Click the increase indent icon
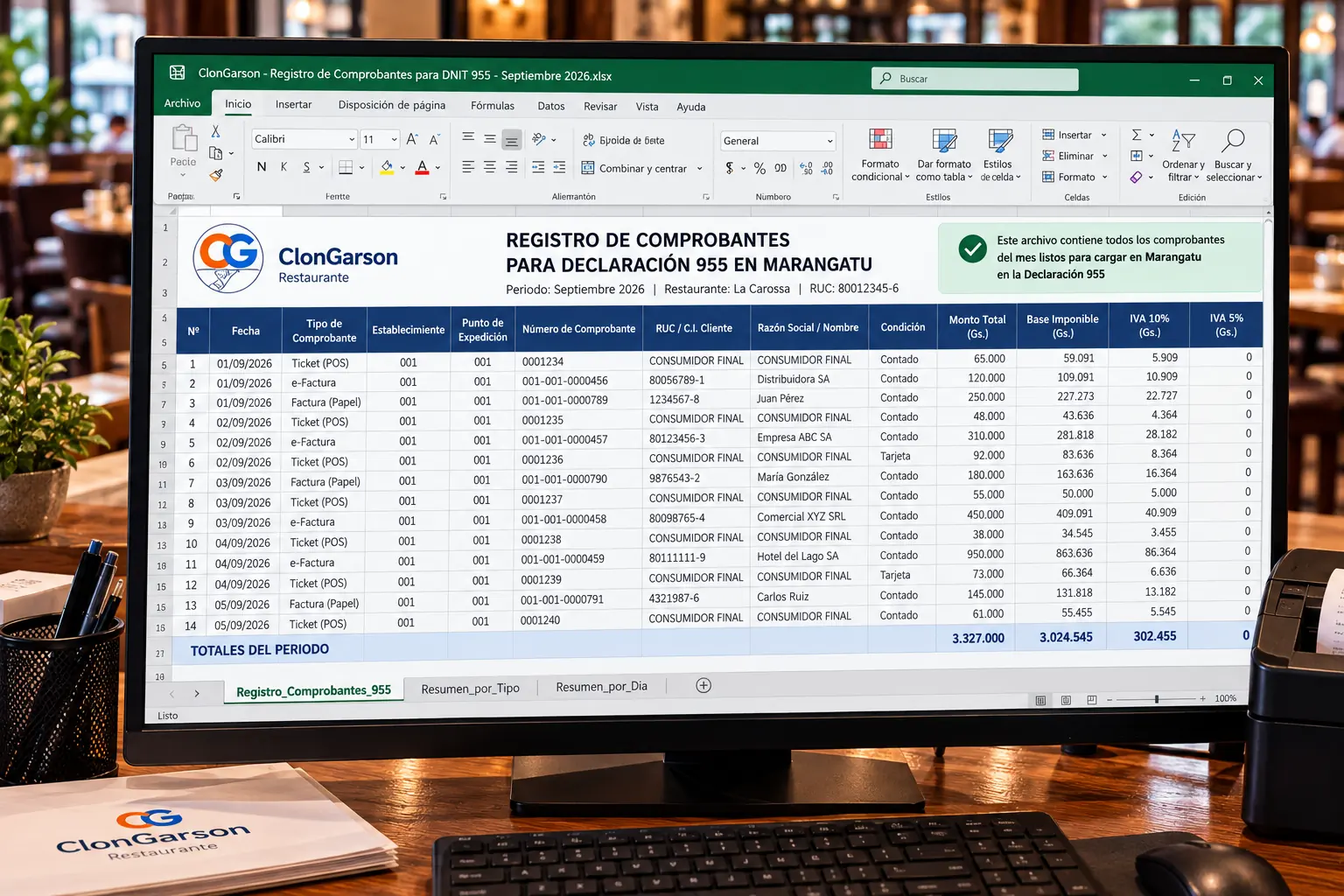 559,167
